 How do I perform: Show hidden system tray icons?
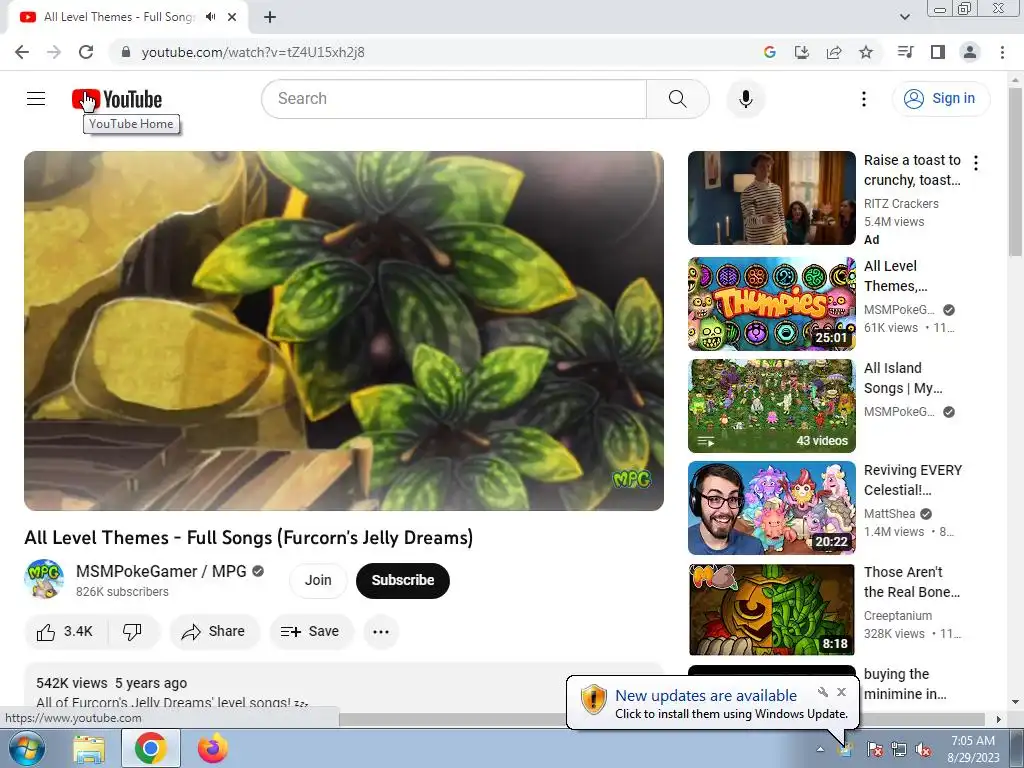820,750
